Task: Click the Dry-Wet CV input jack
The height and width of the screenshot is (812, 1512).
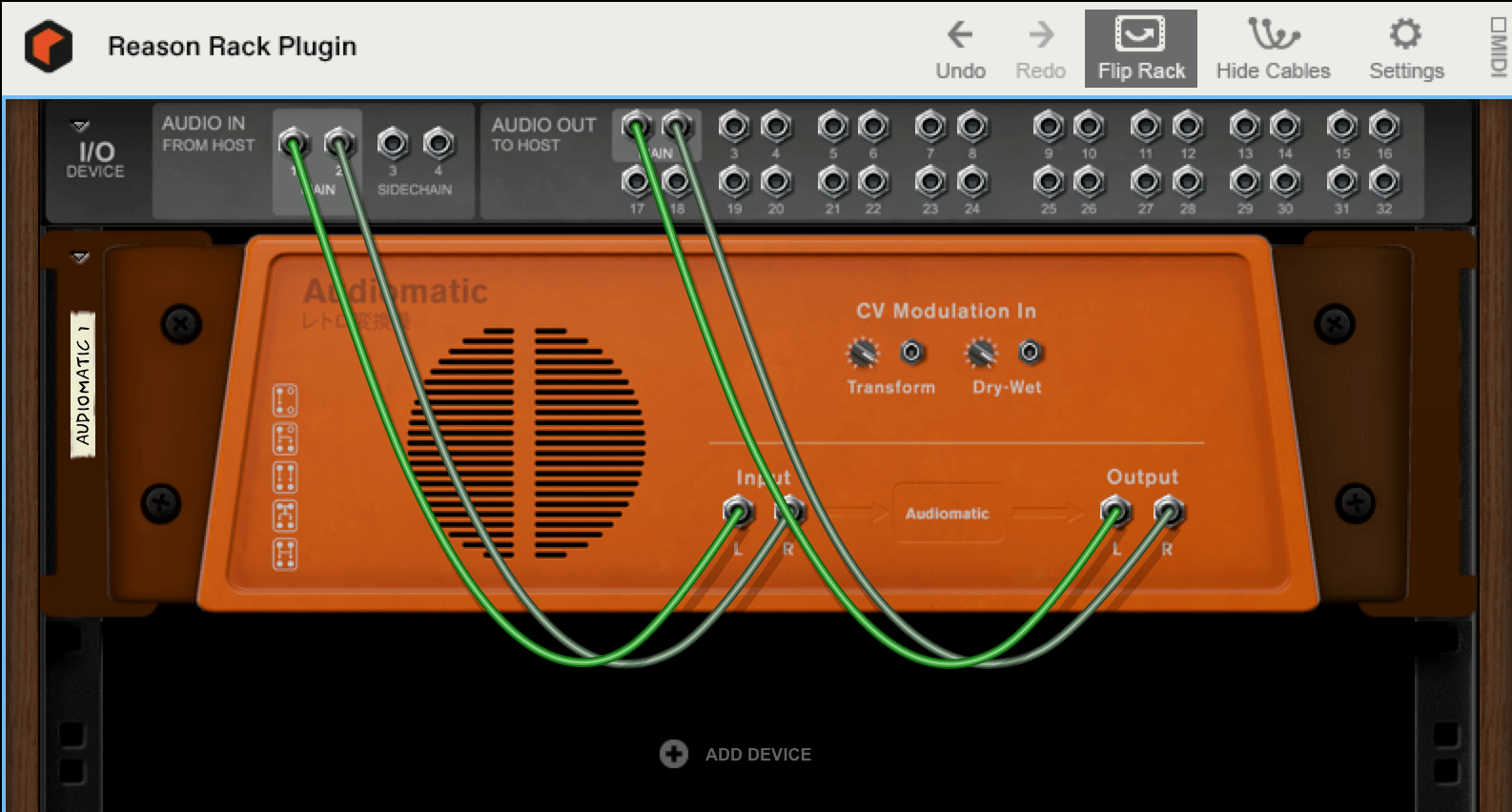Action: (1030, 353)
